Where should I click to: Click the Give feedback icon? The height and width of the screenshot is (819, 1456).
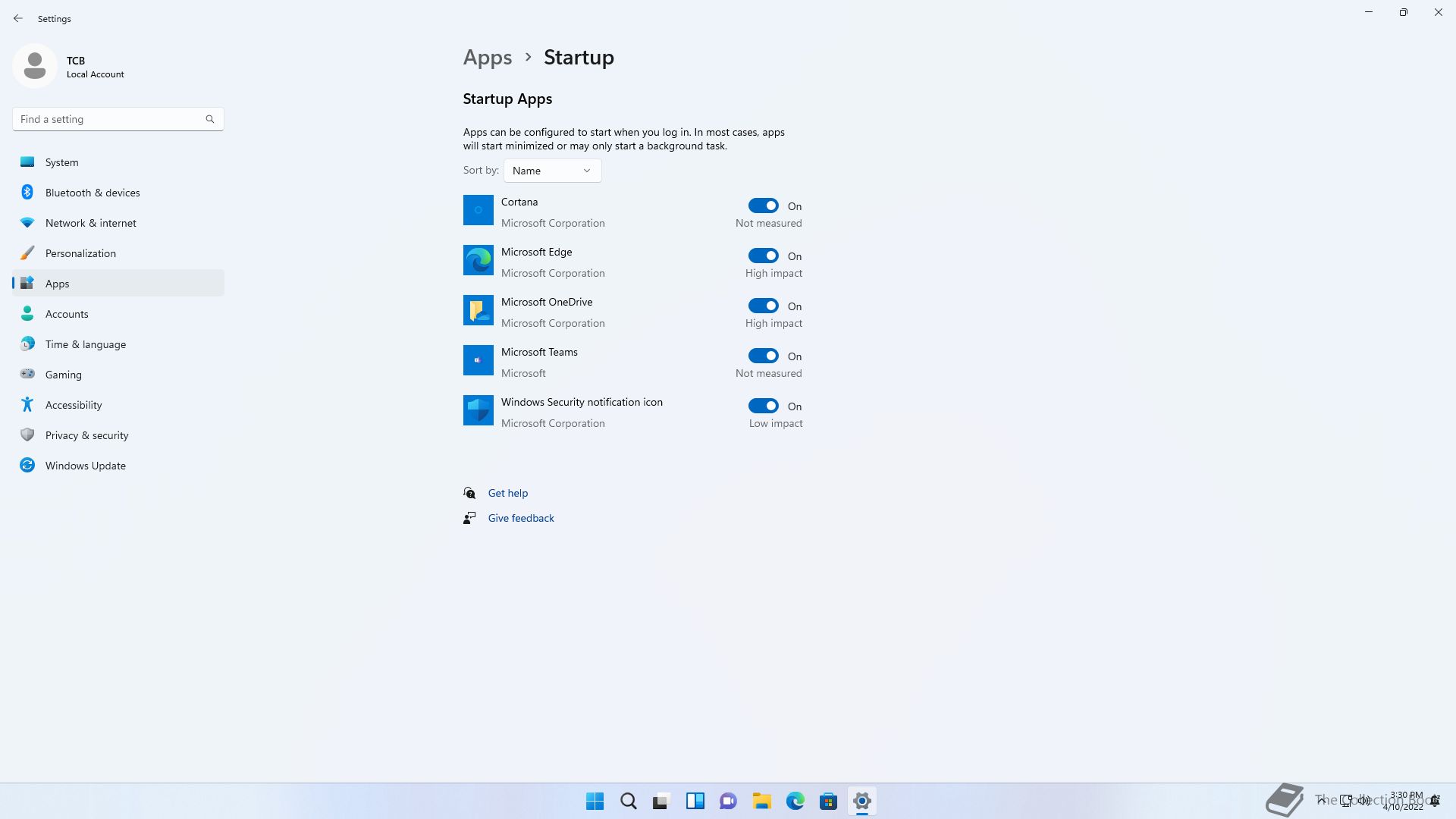470,518
